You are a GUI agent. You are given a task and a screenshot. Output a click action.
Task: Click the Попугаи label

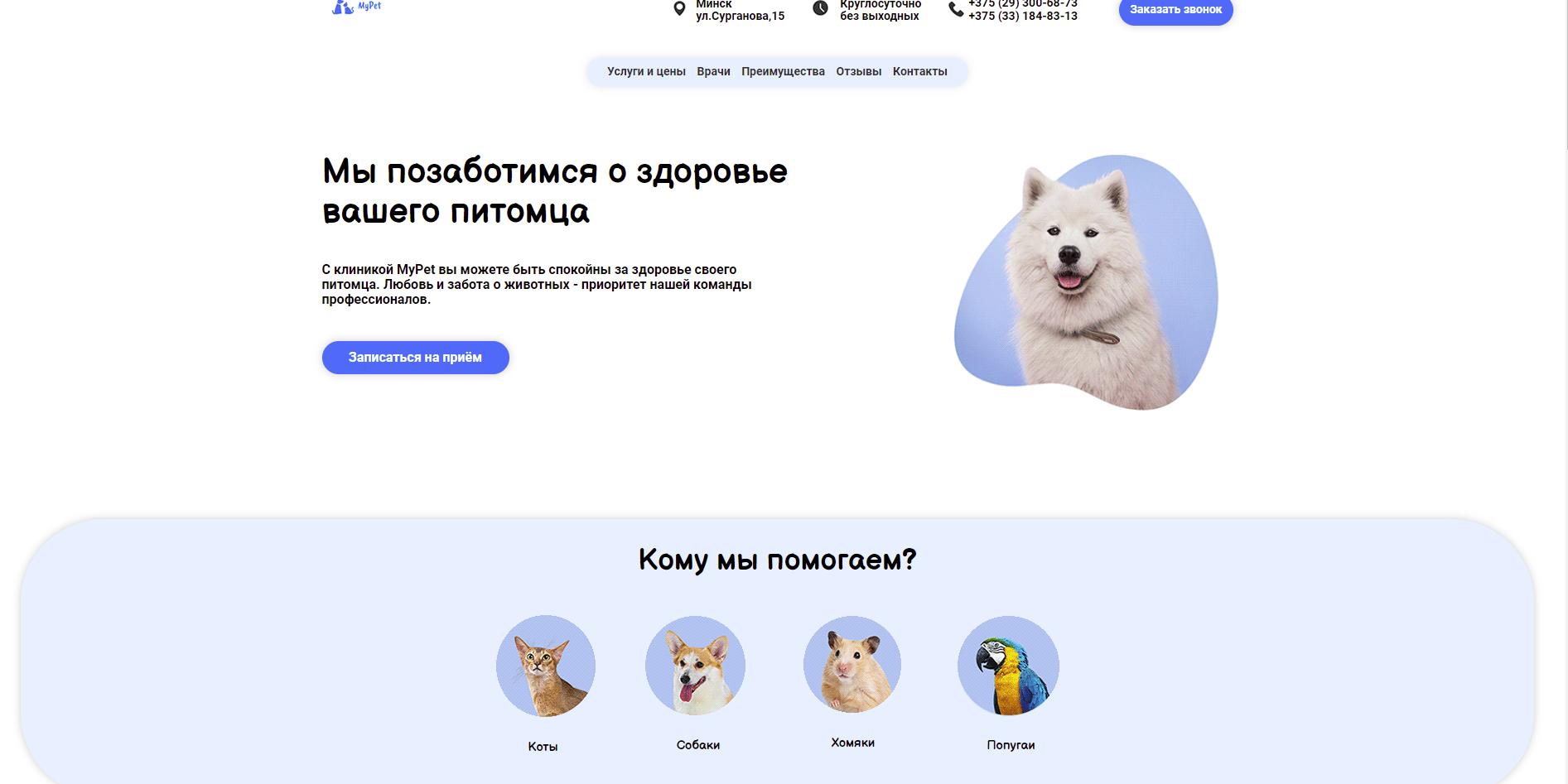coord(1011,745)
